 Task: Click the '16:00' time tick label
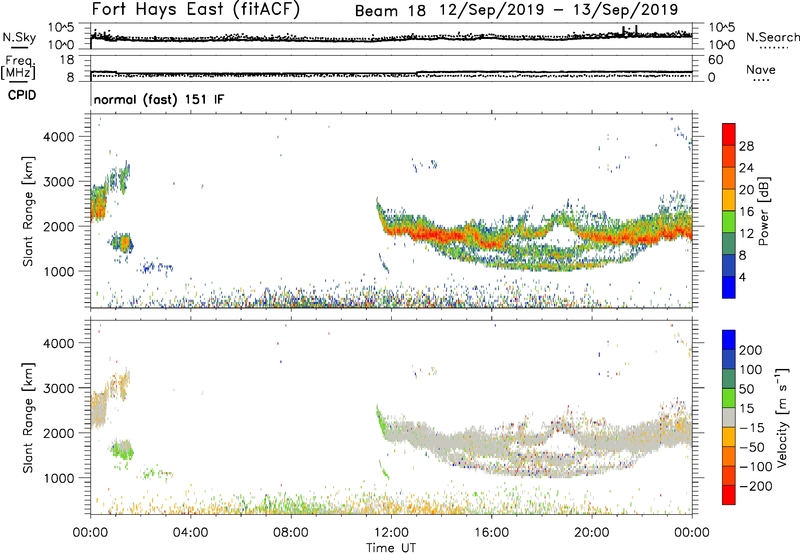pyautogui.click(x=491, y=533)
